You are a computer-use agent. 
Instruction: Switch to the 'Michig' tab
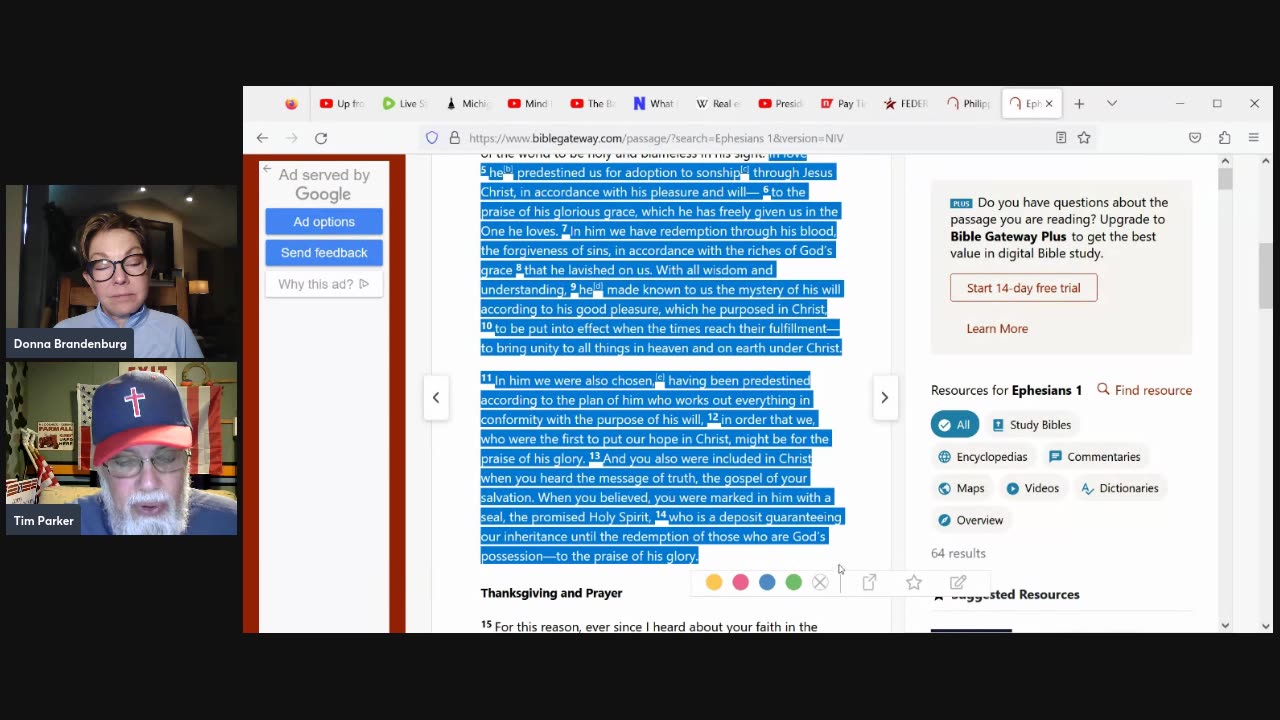pyautogui.click(x=467, y=103)
